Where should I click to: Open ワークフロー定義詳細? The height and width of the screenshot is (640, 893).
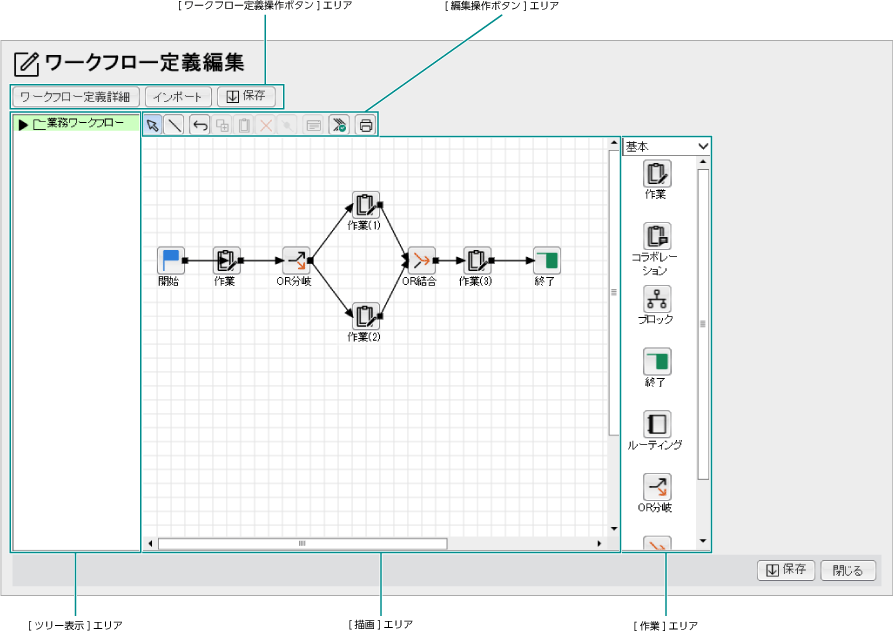click(75, 97)
